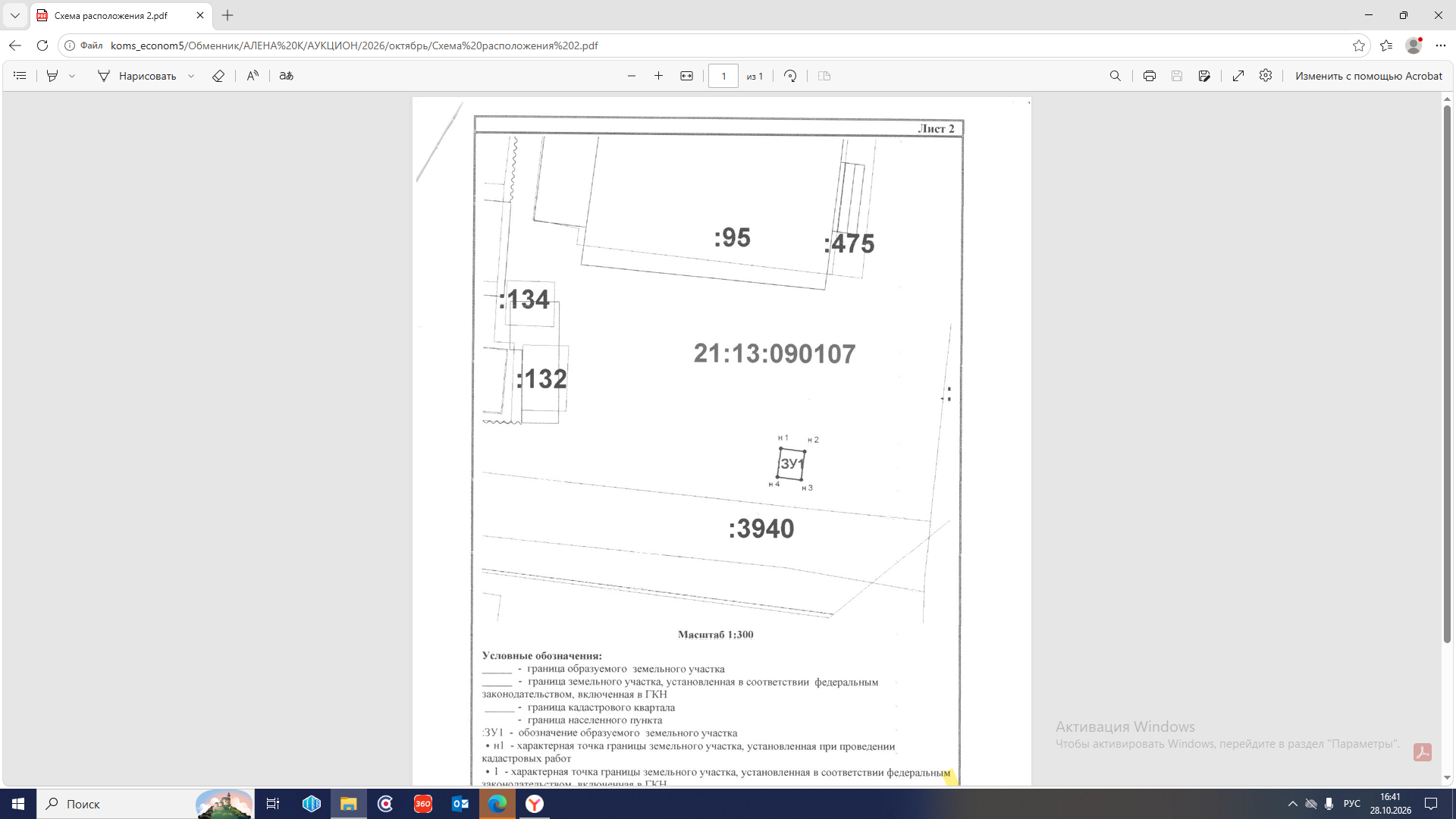Go back to previous page in browser

click(x=15, y=45)
